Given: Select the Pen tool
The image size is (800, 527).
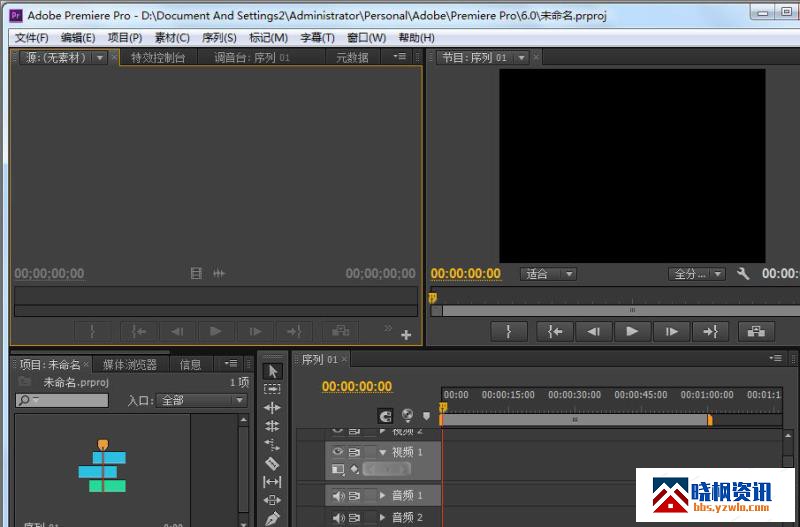Looking at the screenshot, I should coord(272,518).
